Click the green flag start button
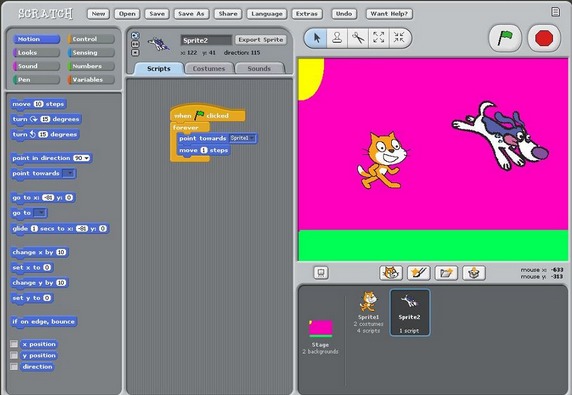This screenshot has height=395, width=572. [x=505, y=38]
